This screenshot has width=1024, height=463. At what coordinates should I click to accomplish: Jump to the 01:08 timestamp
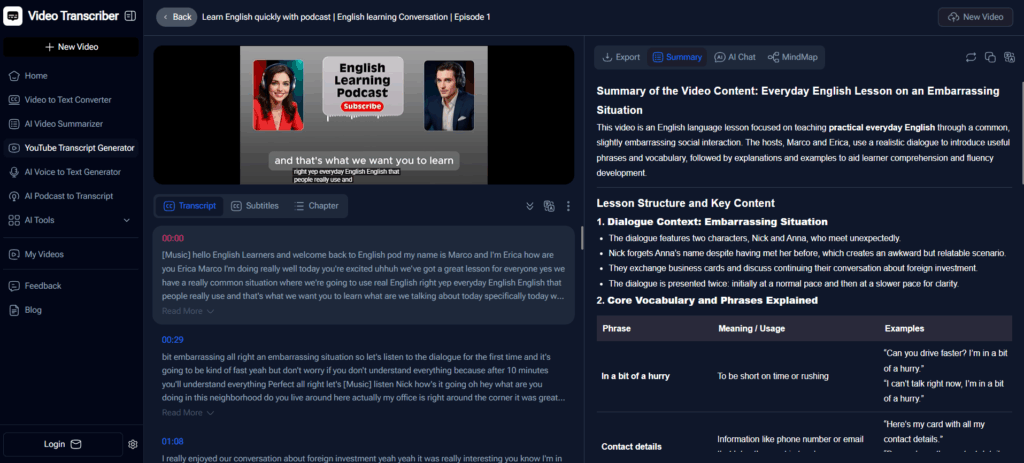coord(173,441)
